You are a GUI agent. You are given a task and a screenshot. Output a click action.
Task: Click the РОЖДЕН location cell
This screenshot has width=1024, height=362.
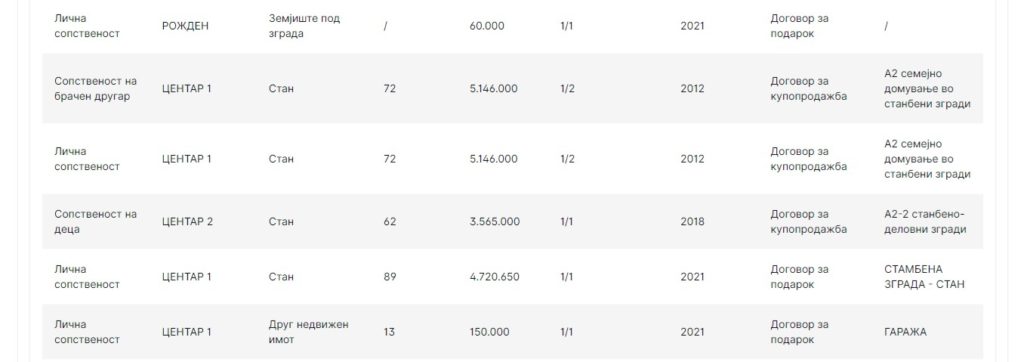[x=185, y=26]
